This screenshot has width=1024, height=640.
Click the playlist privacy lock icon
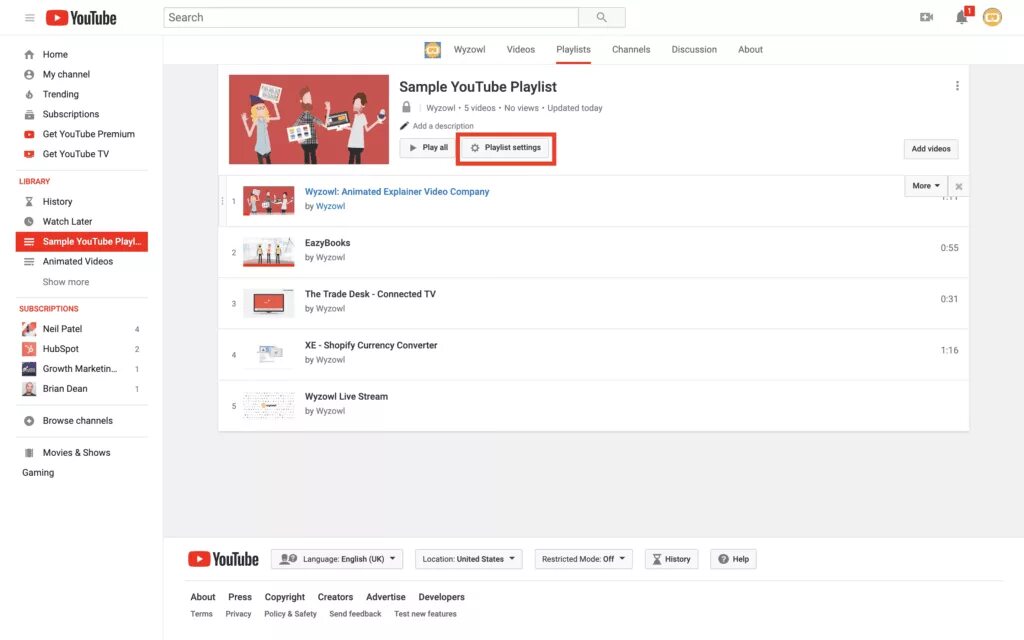click(x=406, y=107)
